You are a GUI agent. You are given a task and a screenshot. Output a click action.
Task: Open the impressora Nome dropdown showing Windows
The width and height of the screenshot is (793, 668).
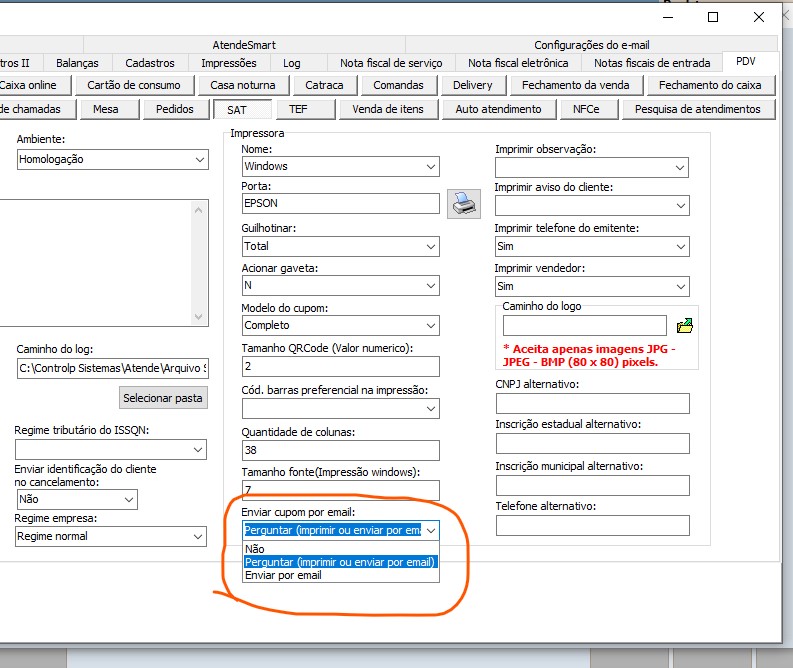pos(340,166)
